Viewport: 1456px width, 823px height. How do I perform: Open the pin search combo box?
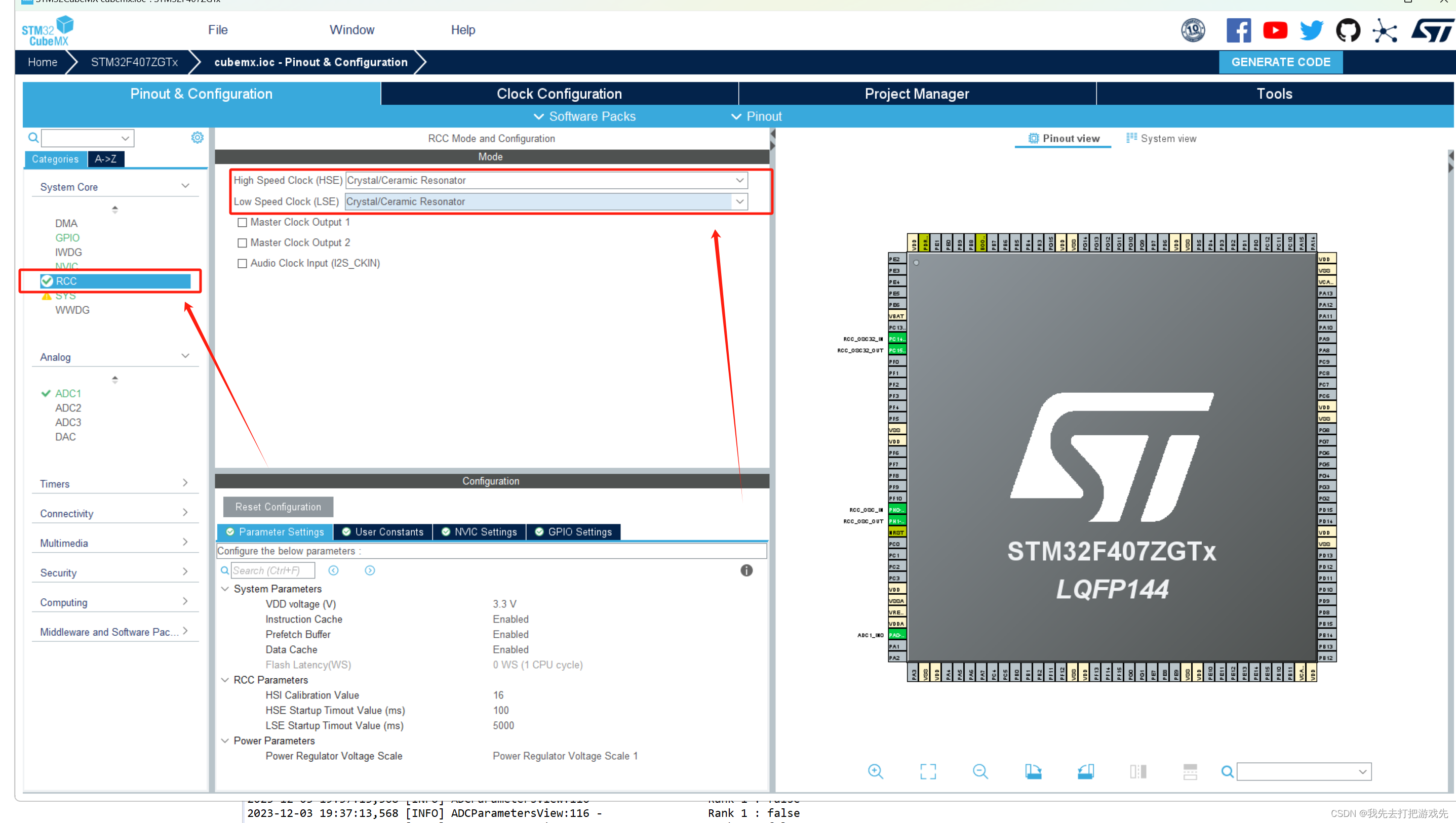click(1304, 771)
